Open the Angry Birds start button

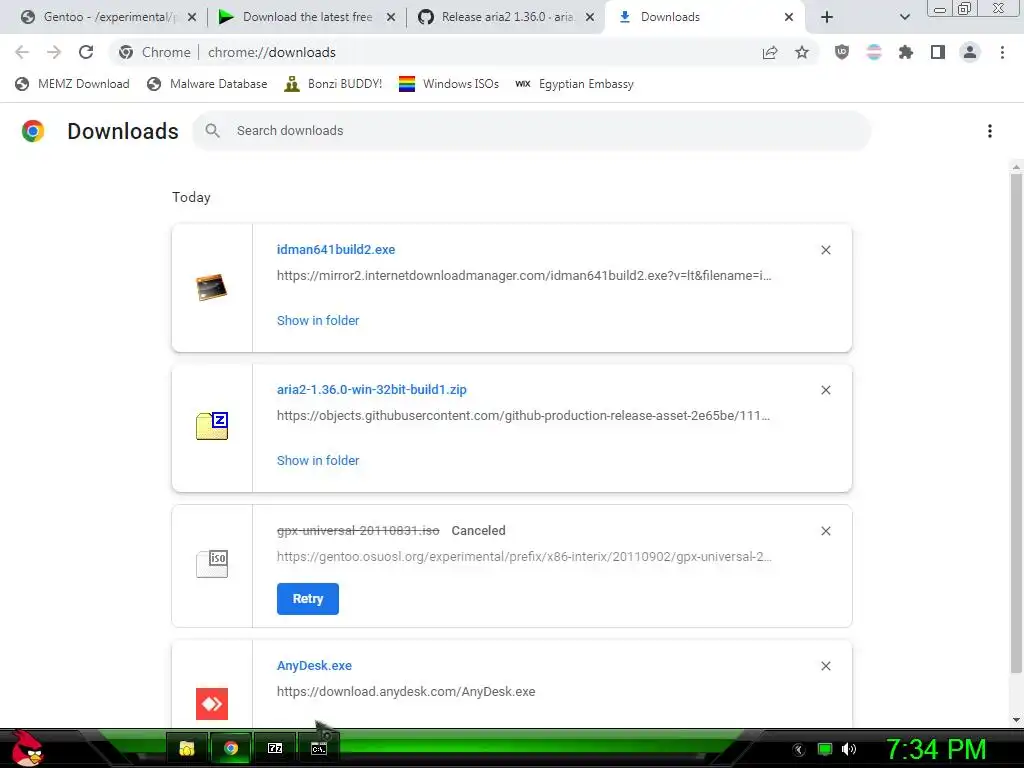[x=26, y=748]
